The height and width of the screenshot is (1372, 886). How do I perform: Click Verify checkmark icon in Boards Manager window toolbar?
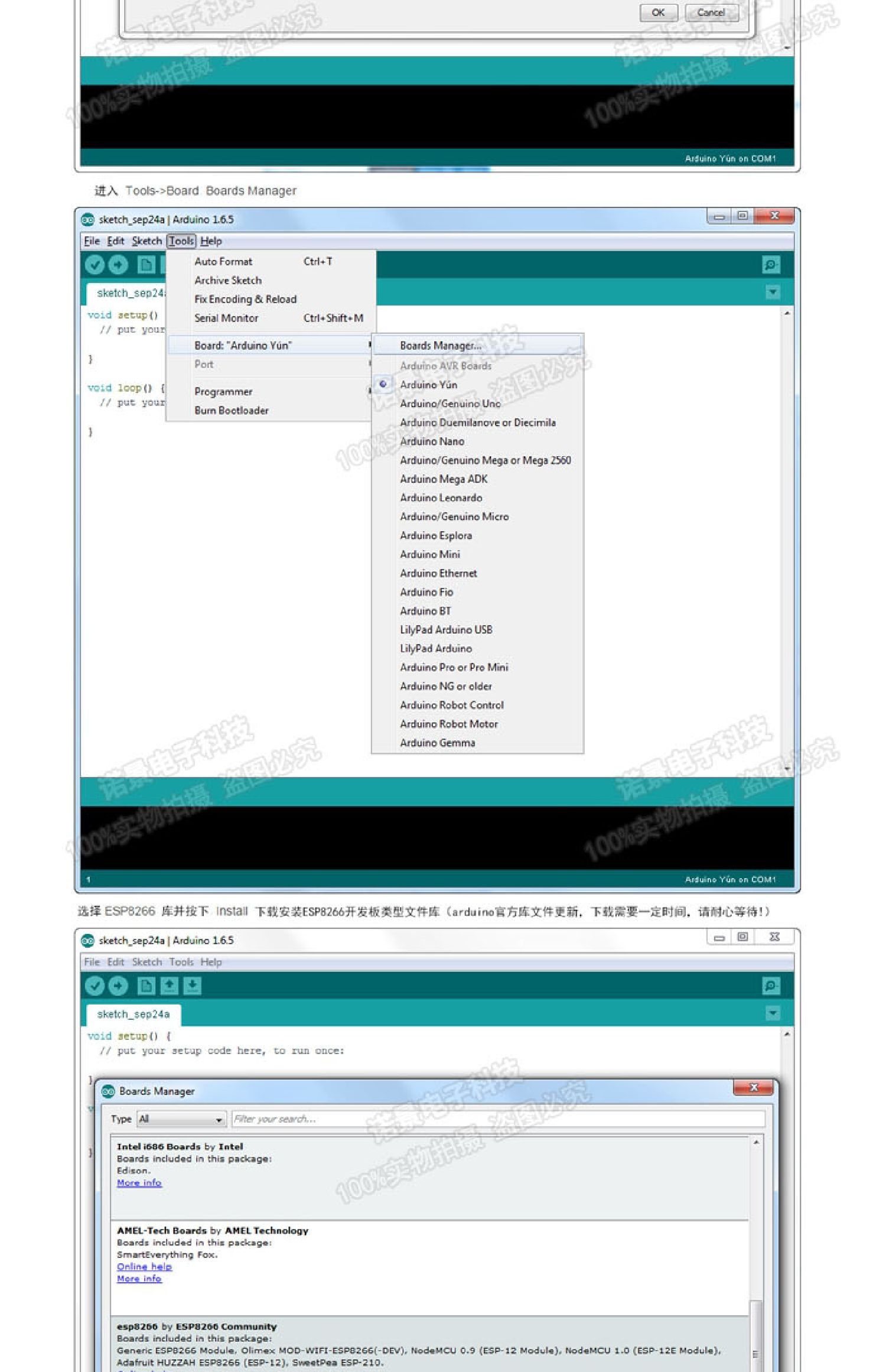(x=95, y=986)
